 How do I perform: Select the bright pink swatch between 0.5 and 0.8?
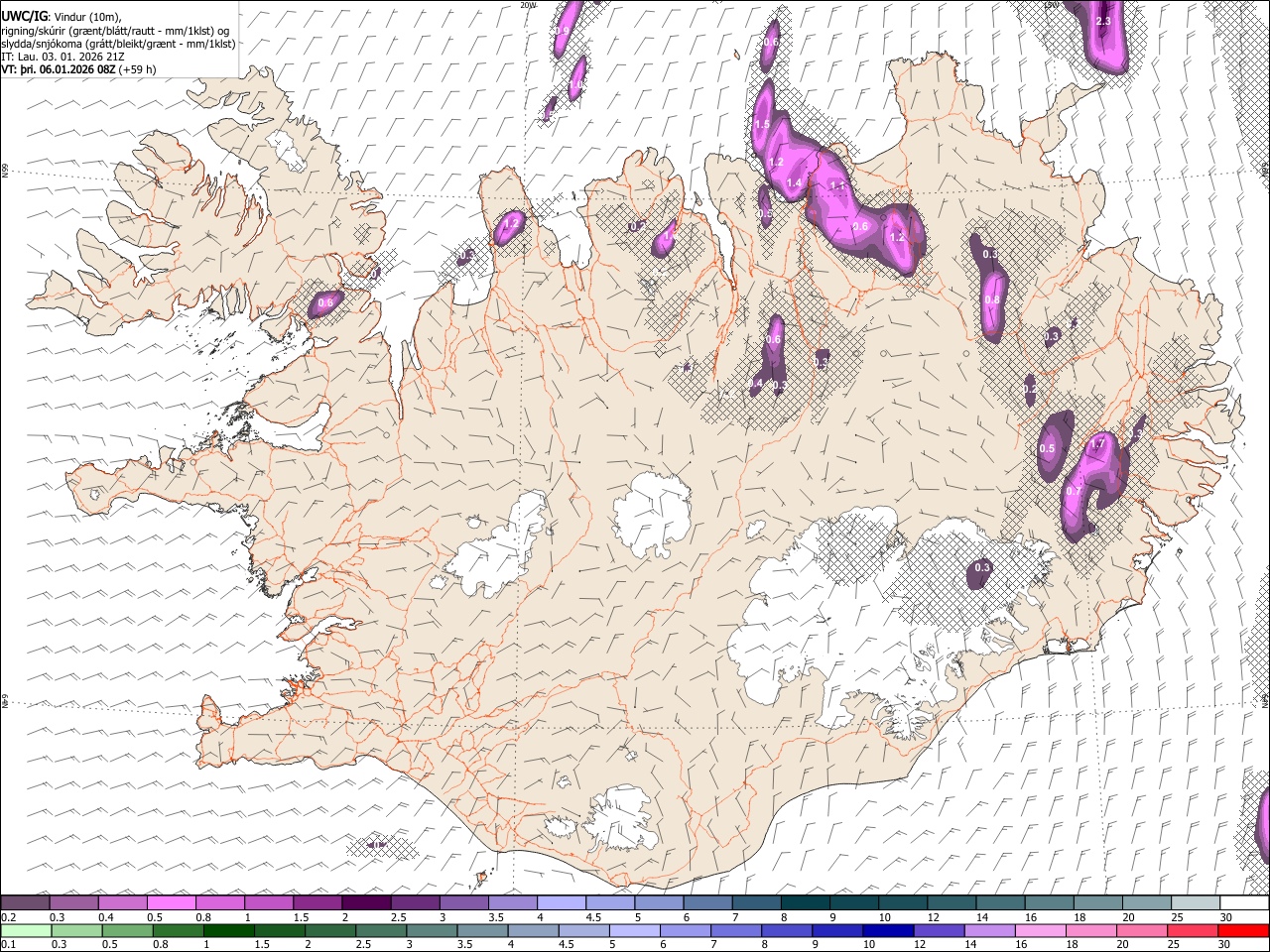coord(171,903)
